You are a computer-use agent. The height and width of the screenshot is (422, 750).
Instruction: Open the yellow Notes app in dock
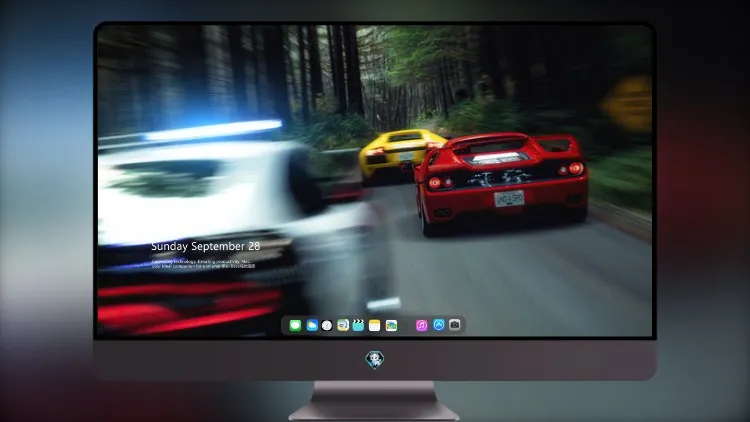point(375,325)
